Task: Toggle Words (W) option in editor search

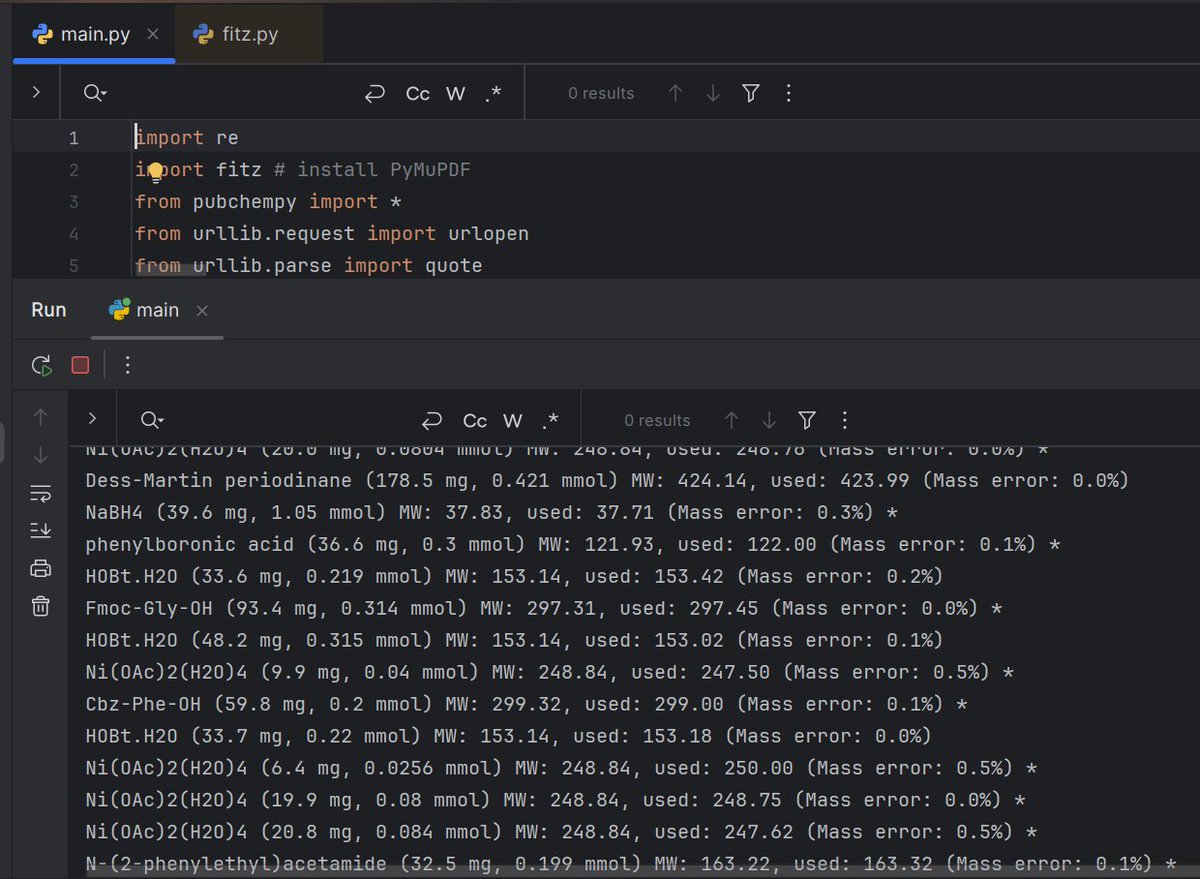Action: click(x=456, y=93)
